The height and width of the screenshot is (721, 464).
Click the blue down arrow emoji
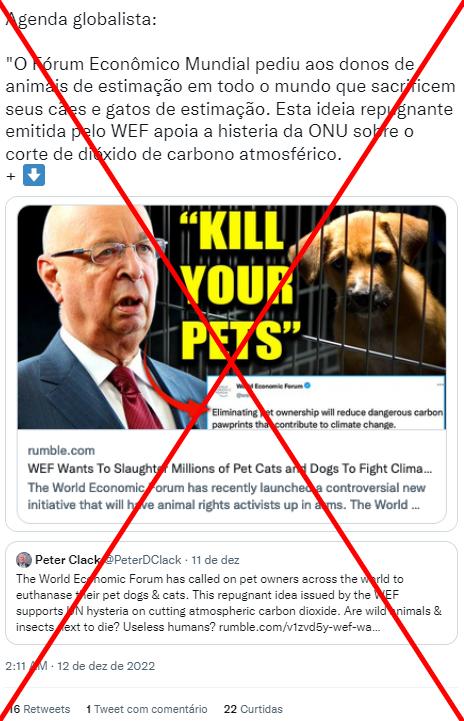(x=34, y=175)
